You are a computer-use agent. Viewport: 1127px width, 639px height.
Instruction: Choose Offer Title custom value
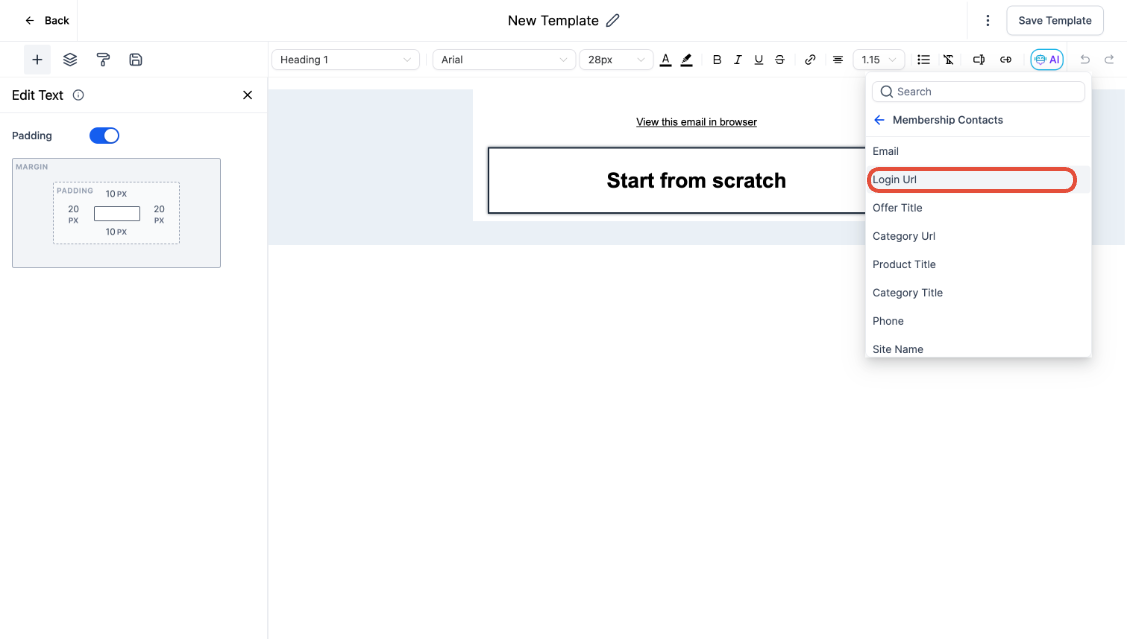coord(897,208)
